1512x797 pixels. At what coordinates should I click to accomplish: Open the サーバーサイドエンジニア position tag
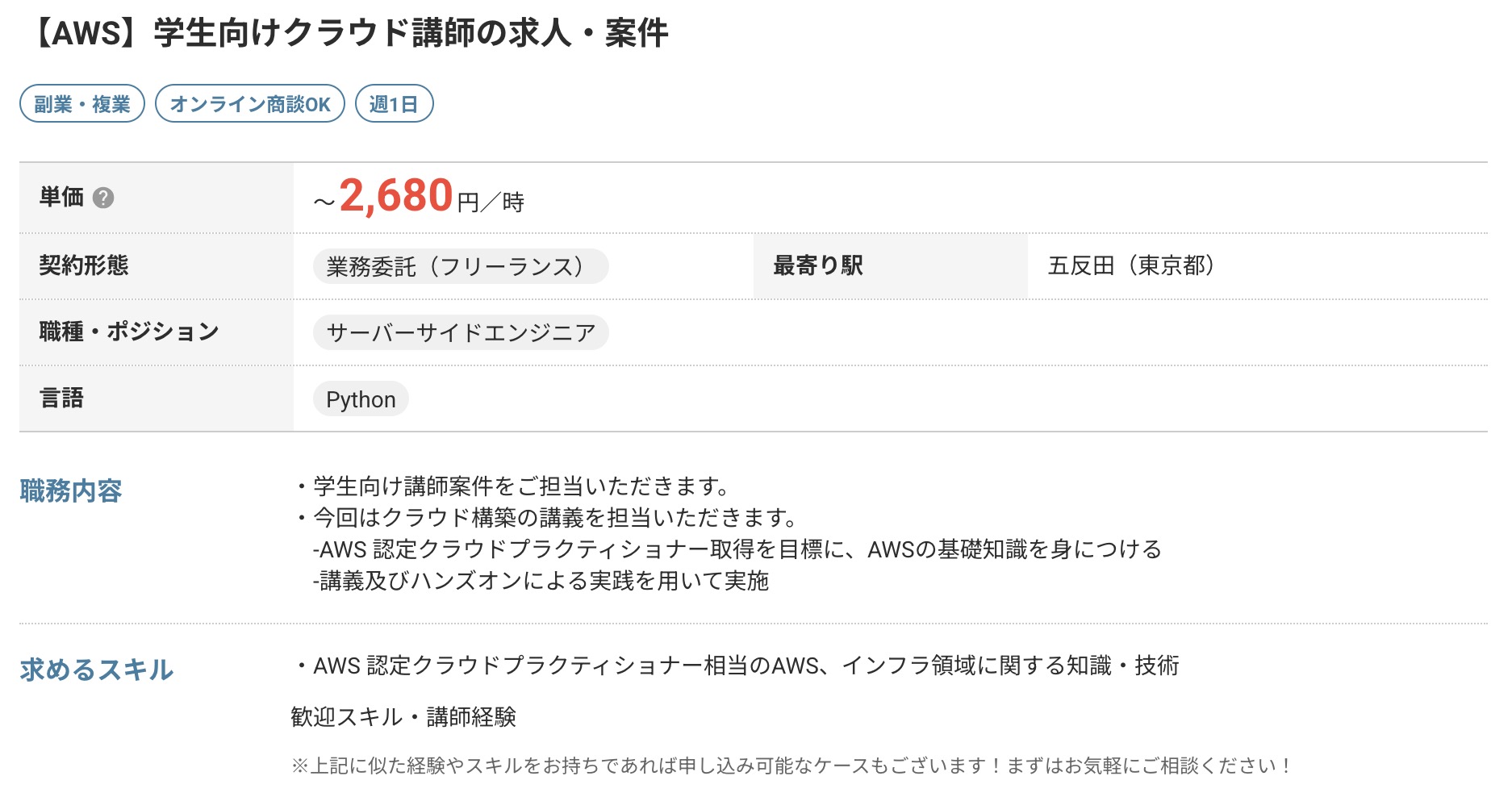tap(461, 332)
